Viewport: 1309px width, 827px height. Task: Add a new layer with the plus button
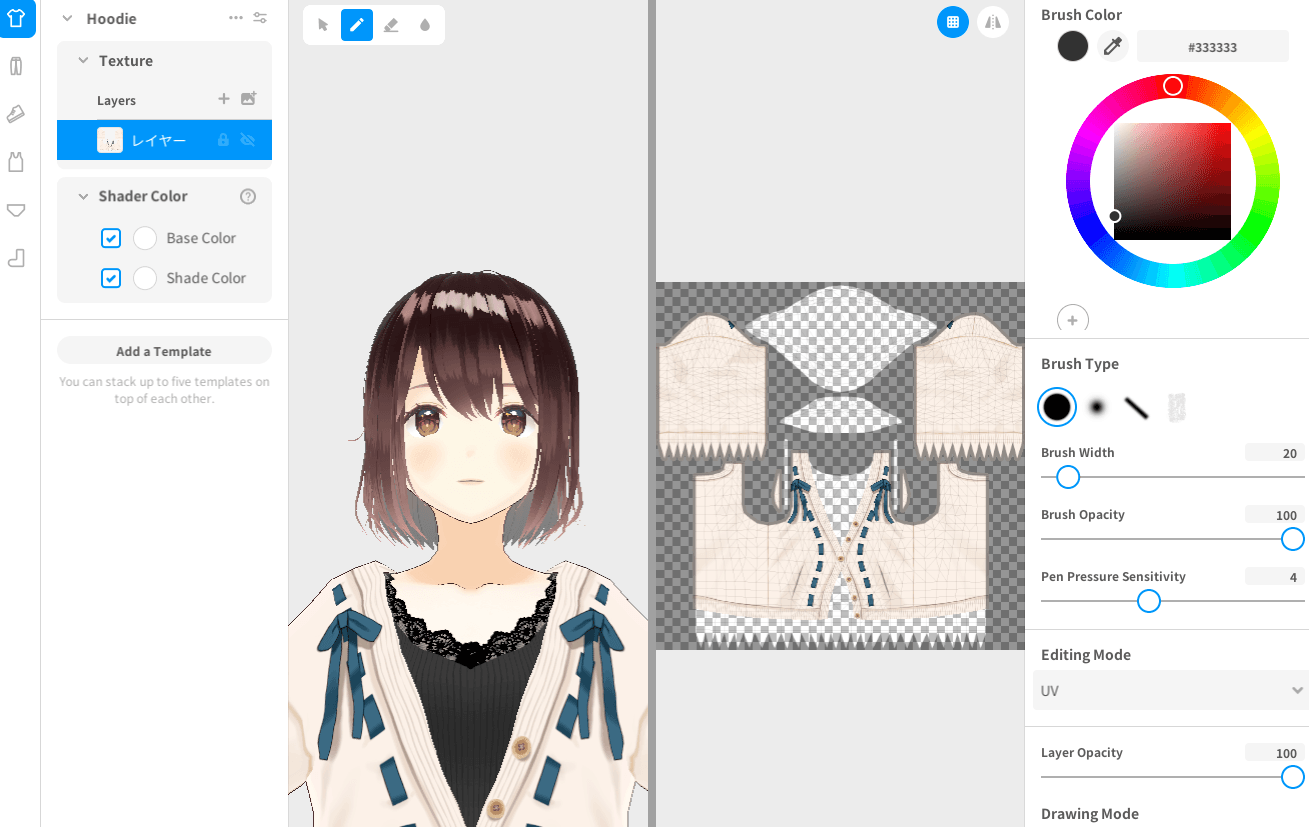click(x=222, y=100)
